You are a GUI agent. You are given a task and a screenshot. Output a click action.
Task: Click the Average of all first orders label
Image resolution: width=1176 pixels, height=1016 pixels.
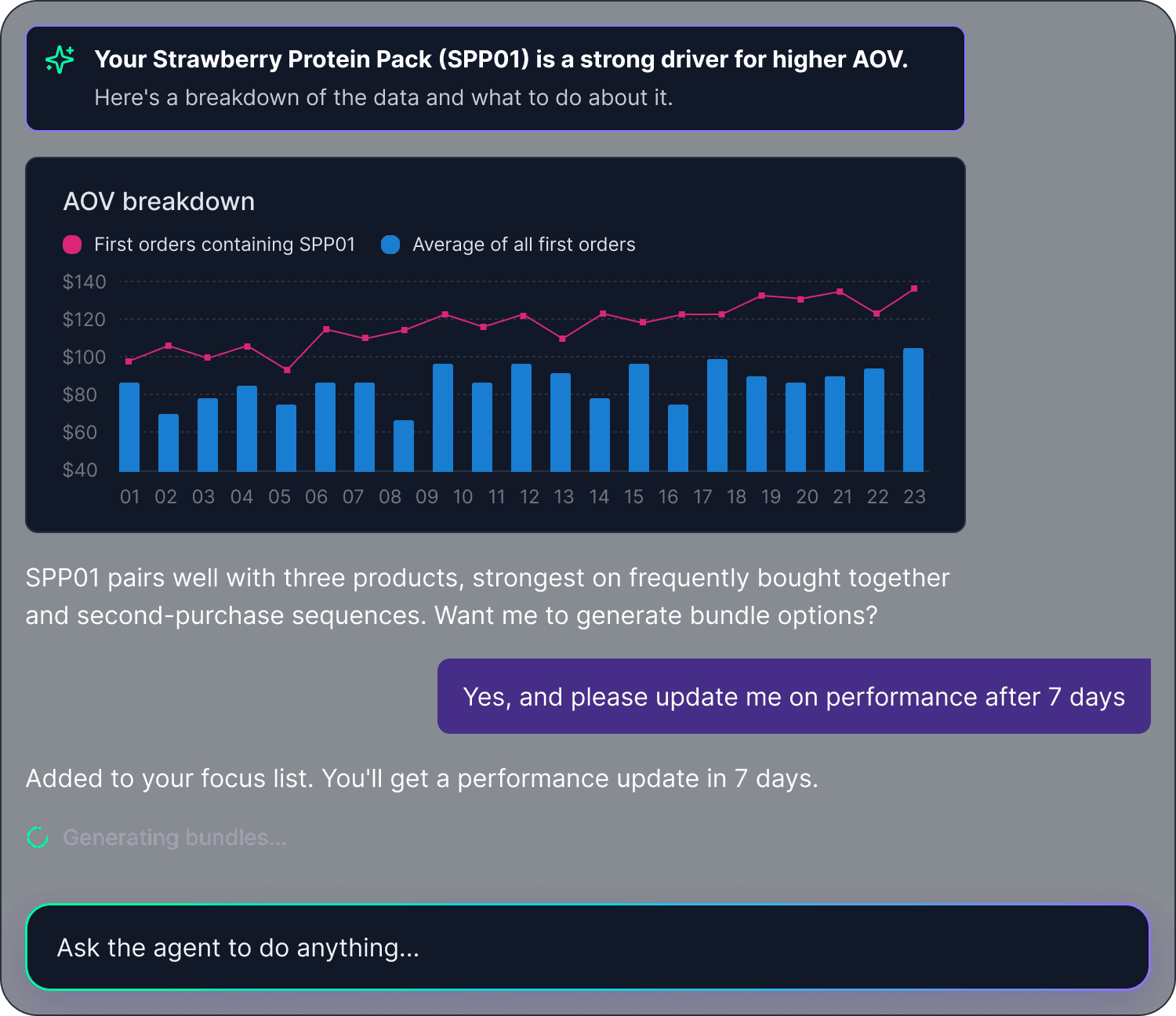(524, 245)
